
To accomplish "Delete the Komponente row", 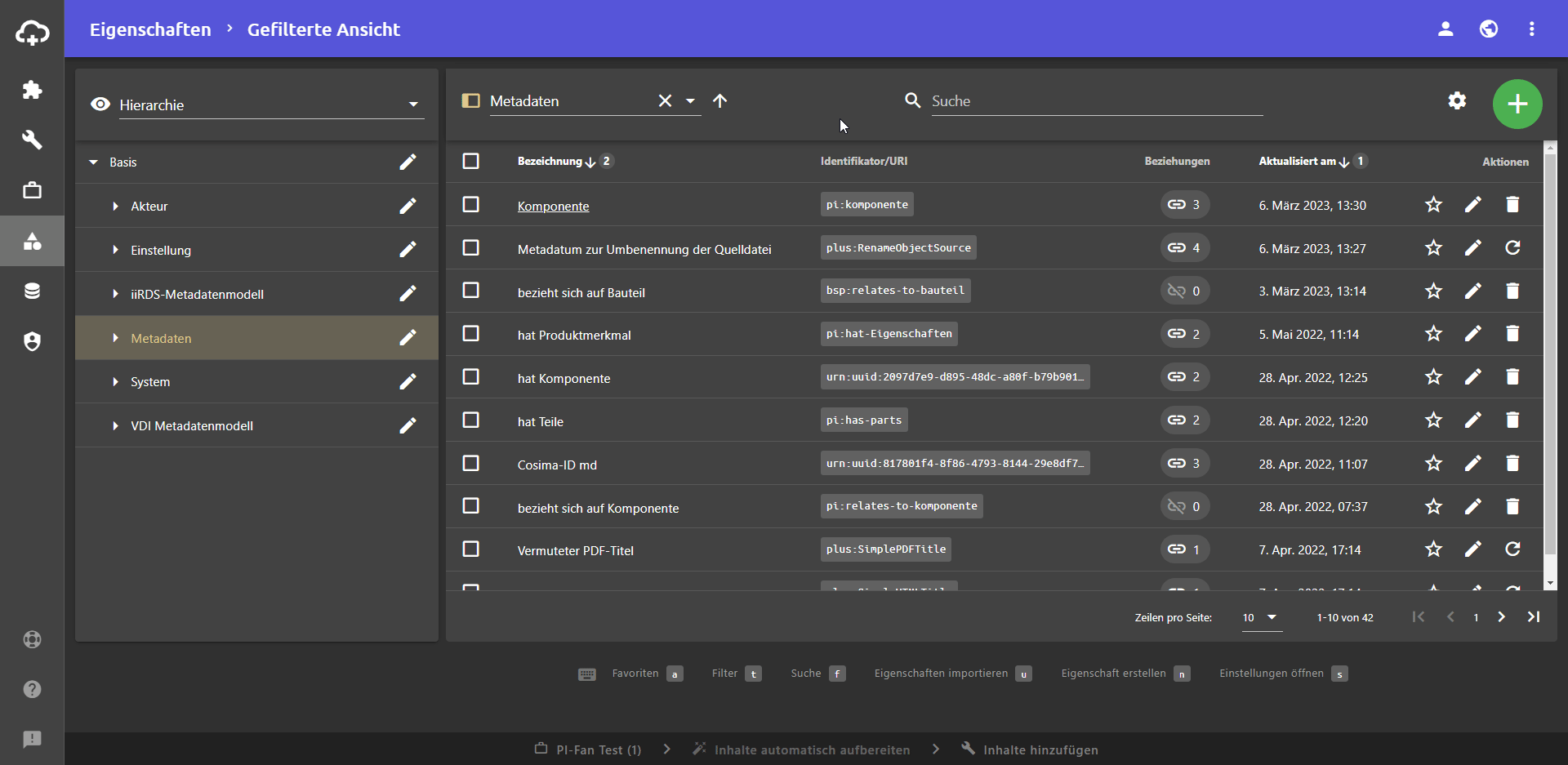I will point(1512,204).
